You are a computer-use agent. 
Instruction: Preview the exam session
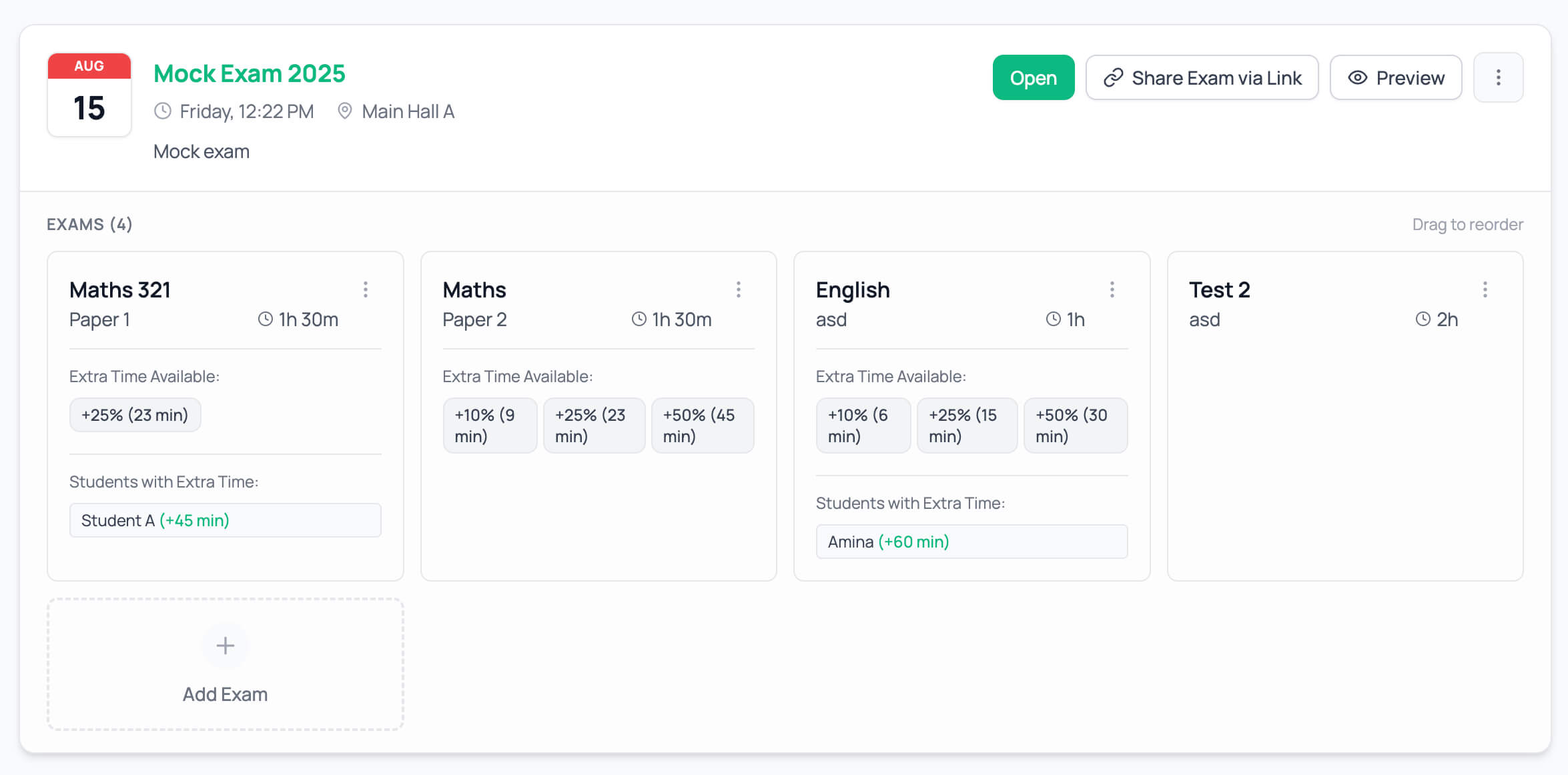pos(1395,78)
